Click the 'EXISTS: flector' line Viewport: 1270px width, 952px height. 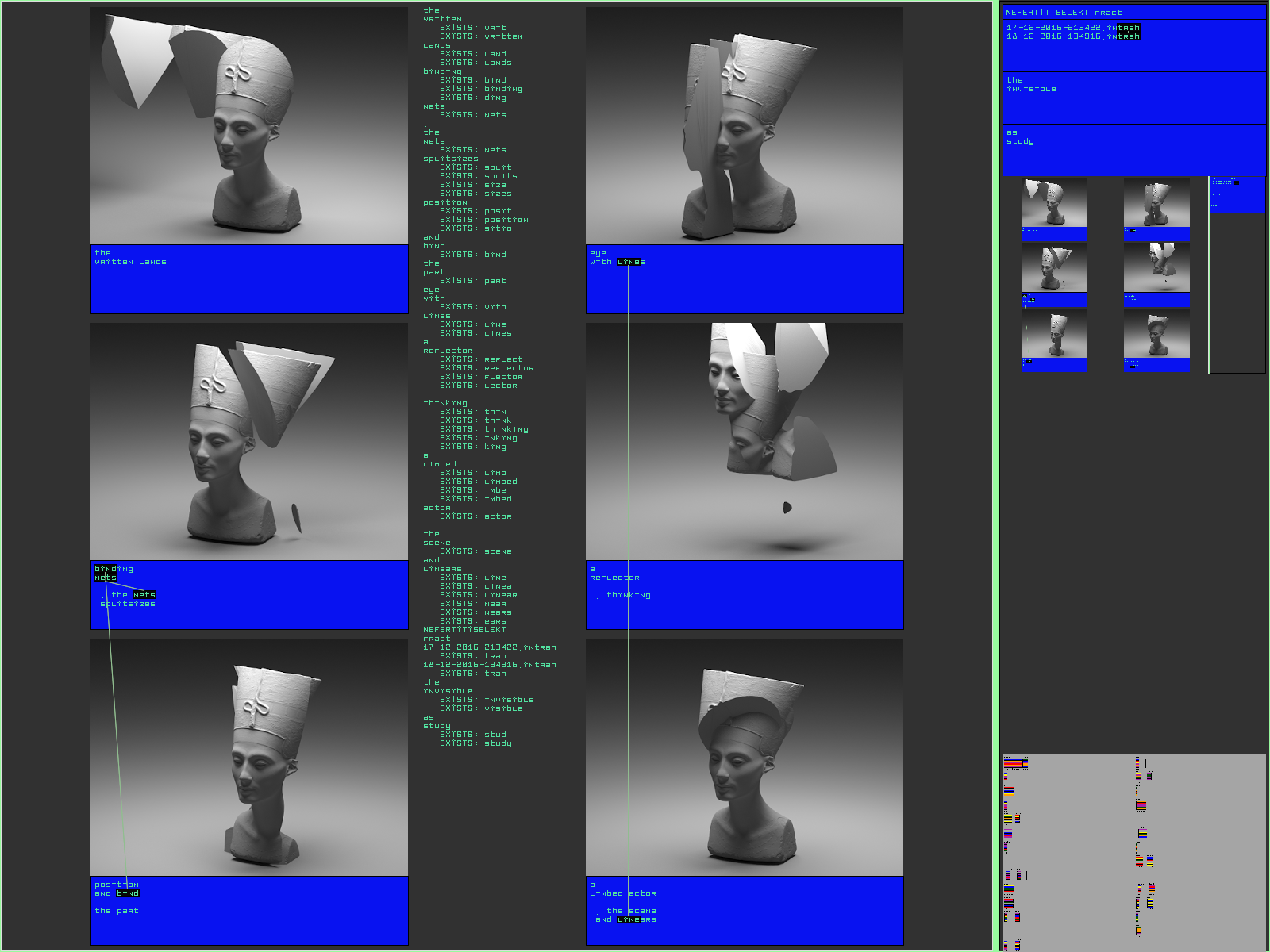[481, 377]
